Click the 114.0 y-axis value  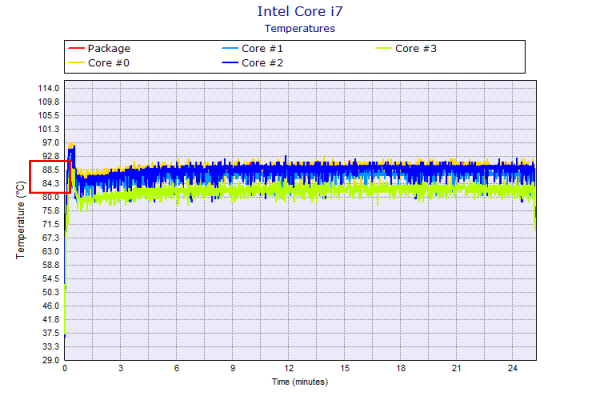49,88
